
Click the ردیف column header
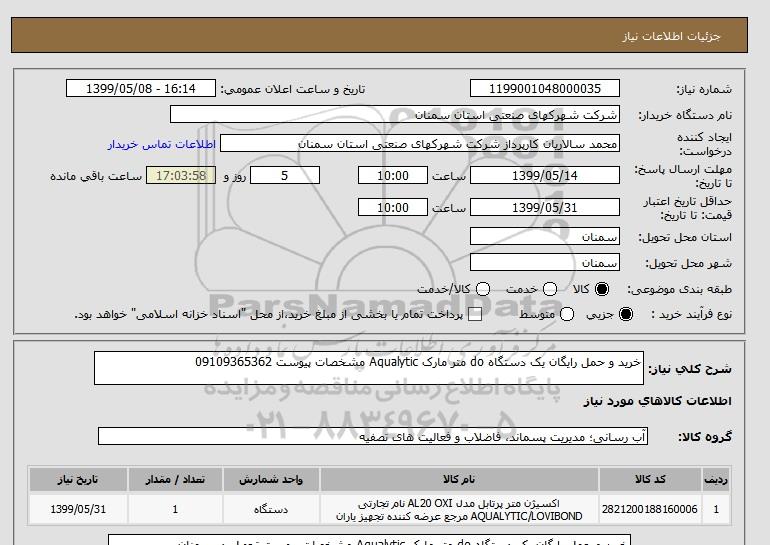(716, 479)
